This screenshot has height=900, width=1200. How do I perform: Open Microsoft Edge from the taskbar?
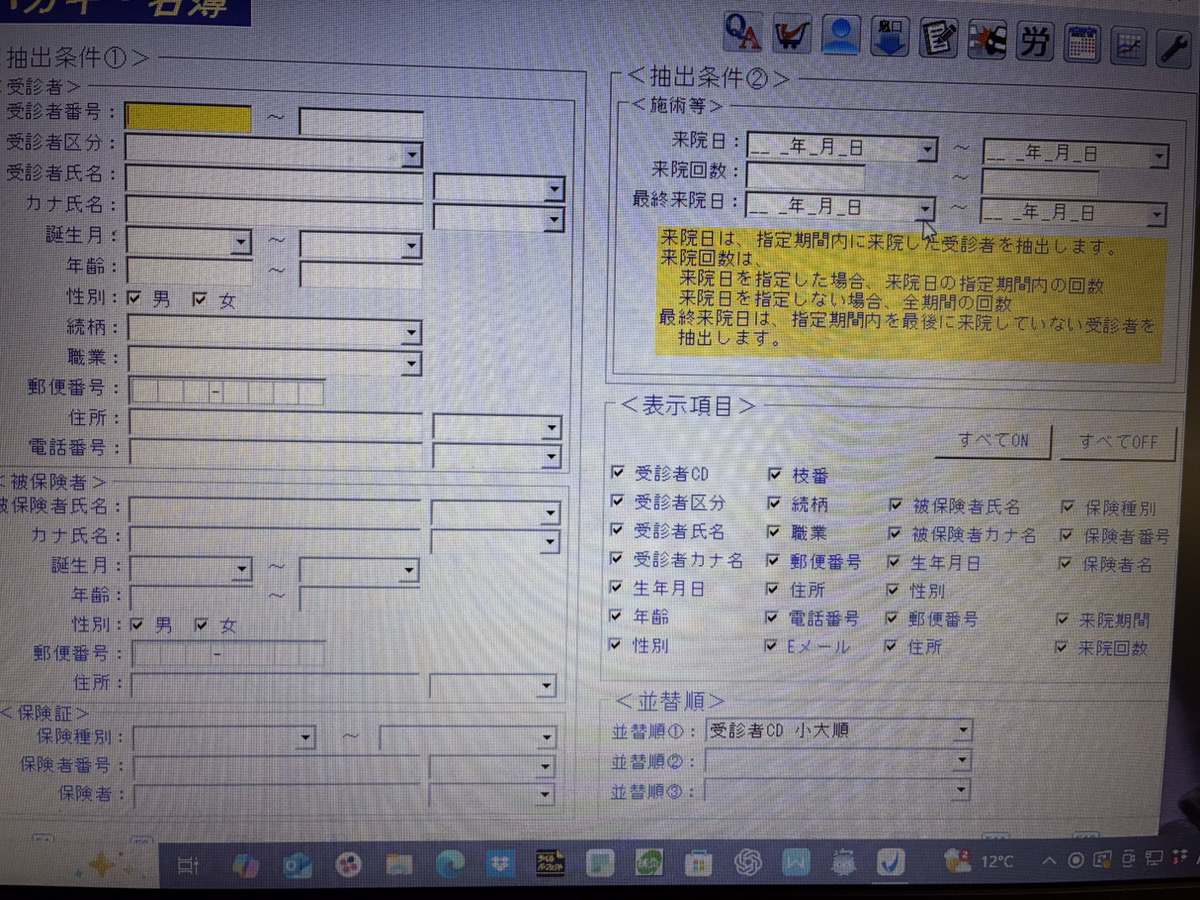[450, 862]
